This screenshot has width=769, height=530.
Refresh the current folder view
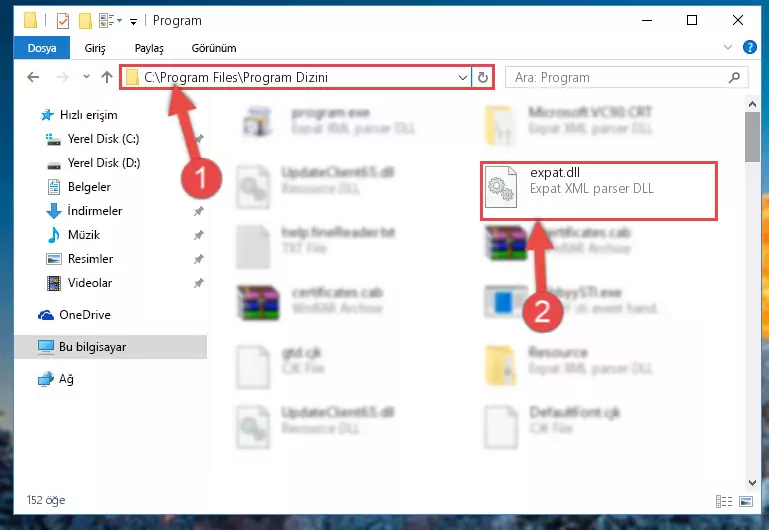pos(483,77)
